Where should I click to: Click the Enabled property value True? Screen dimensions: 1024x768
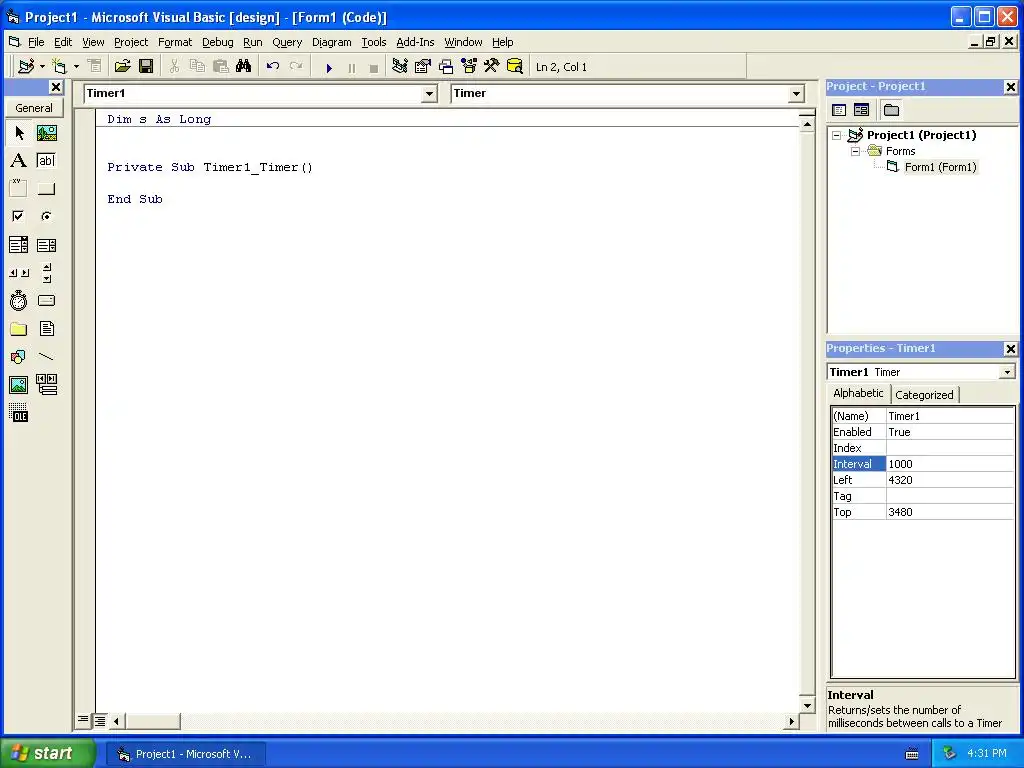(x=950, y=432)
